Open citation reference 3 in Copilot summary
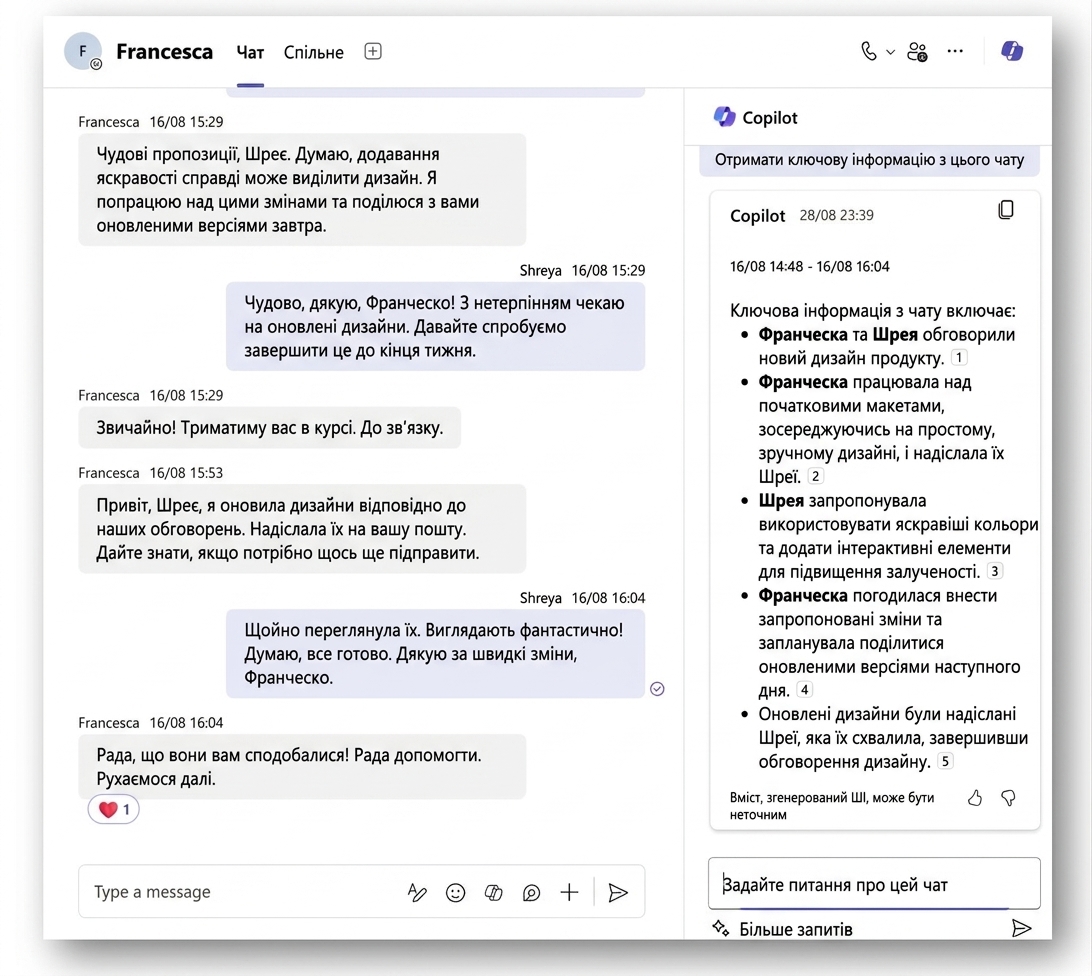 (x=994, y=571)
